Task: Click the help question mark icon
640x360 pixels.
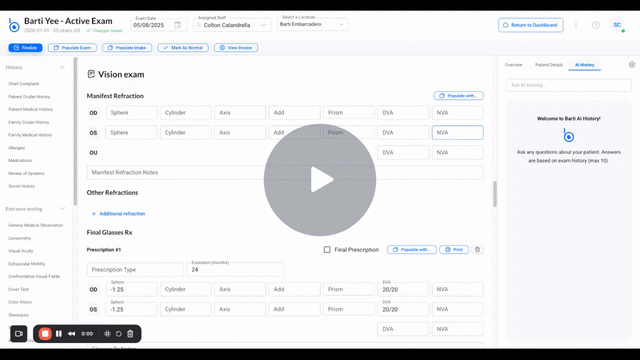Action: (596, 25)
